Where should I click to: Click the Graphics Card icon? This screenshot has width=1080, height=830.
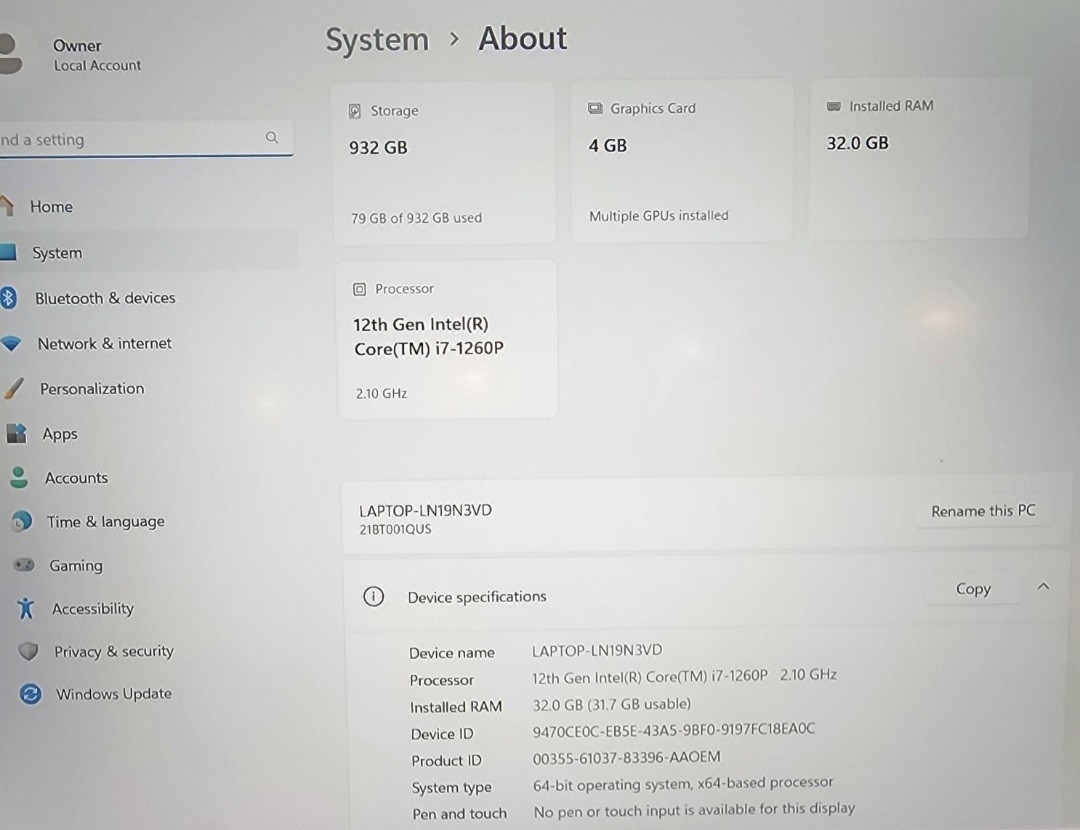(595, 108)
